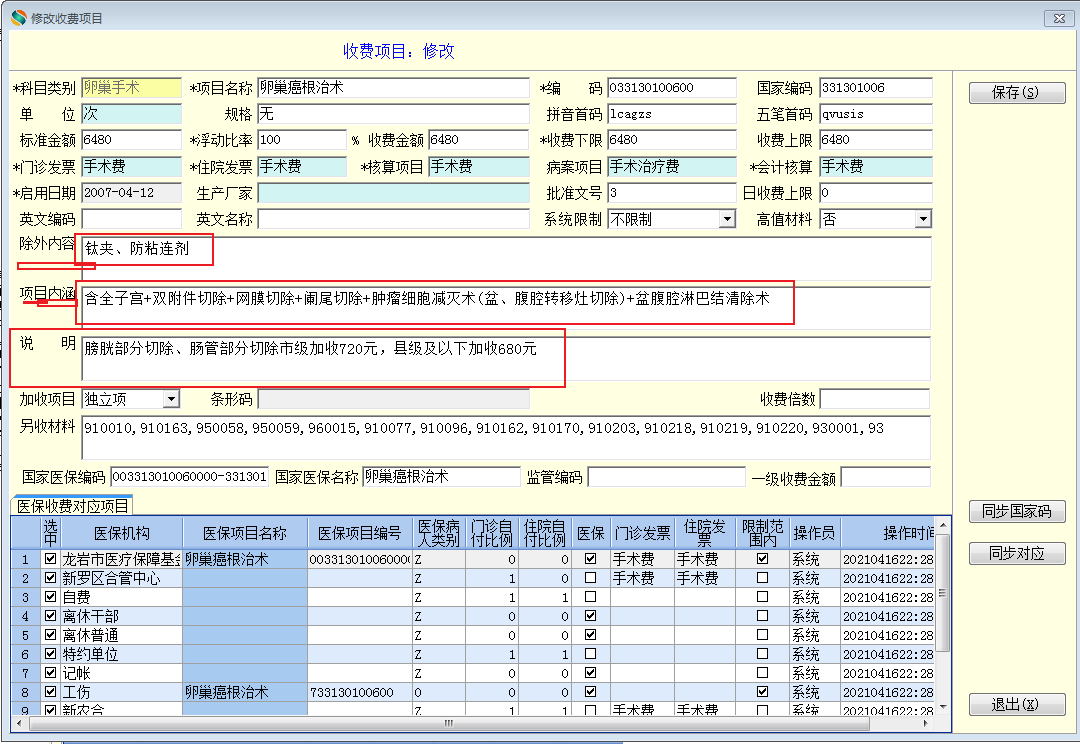Click the 浮动比率 field showing 100
This screenshot has width=1080, height=744.
click(x=302, y=140)
